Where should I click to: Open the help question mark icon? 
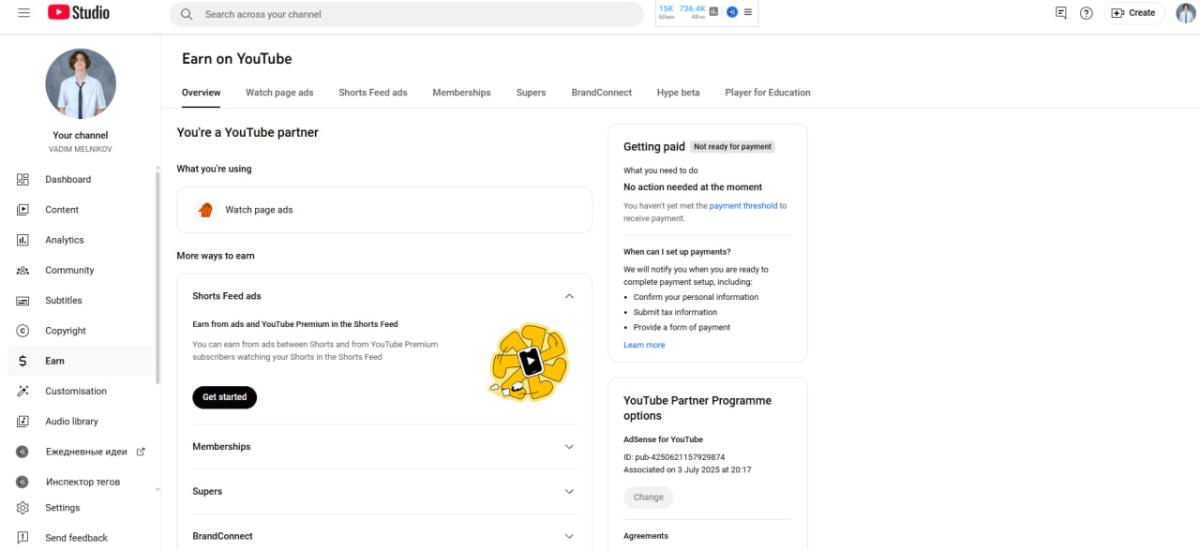click(1086, 13)
